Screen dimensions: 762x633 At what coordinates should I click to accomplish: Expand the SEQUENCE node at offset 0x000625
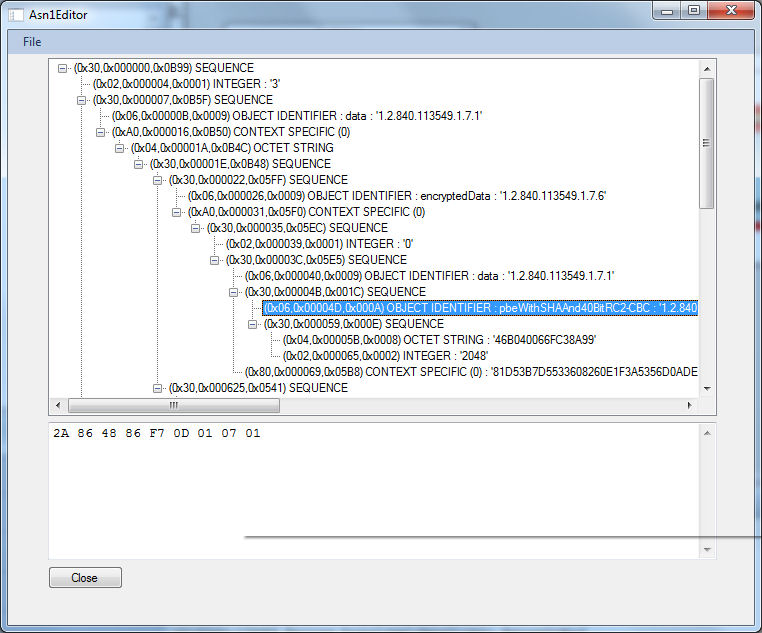tap(158, 388)
